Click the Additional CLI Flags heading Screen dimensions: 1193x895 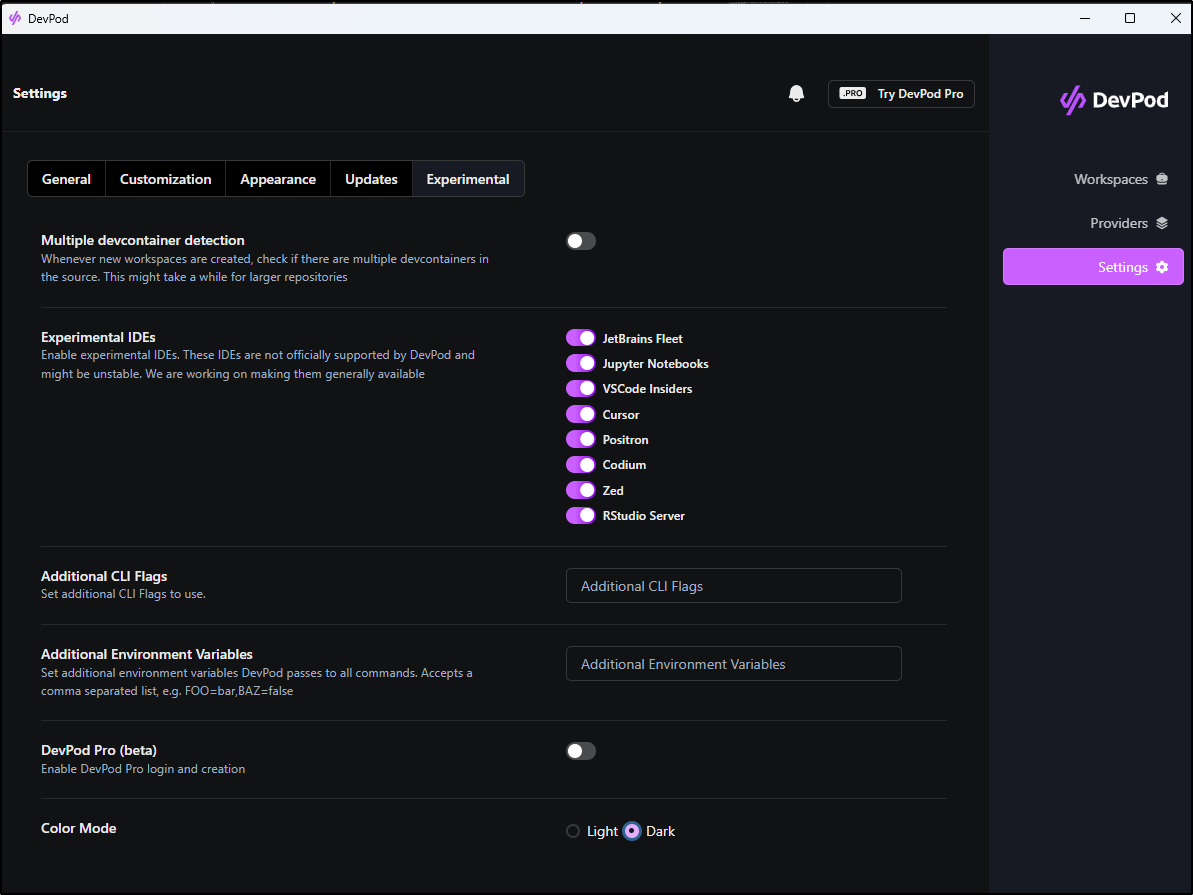(104, 576)
